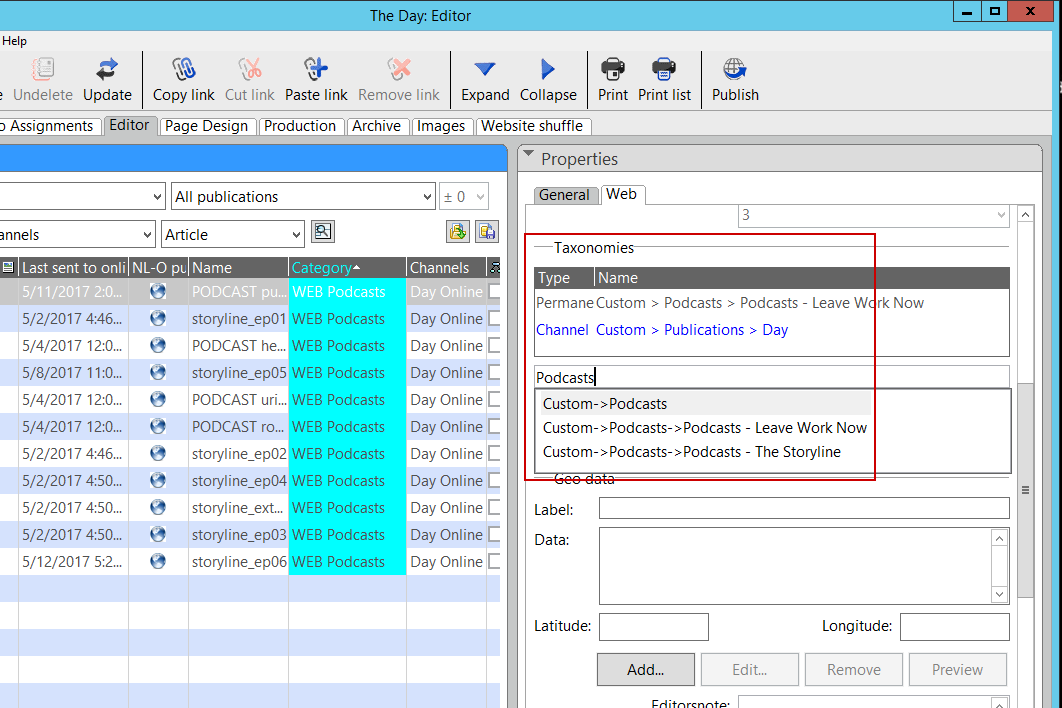Click the Properties panel vertical scrollbar thumb

[x=1025, y=490]
